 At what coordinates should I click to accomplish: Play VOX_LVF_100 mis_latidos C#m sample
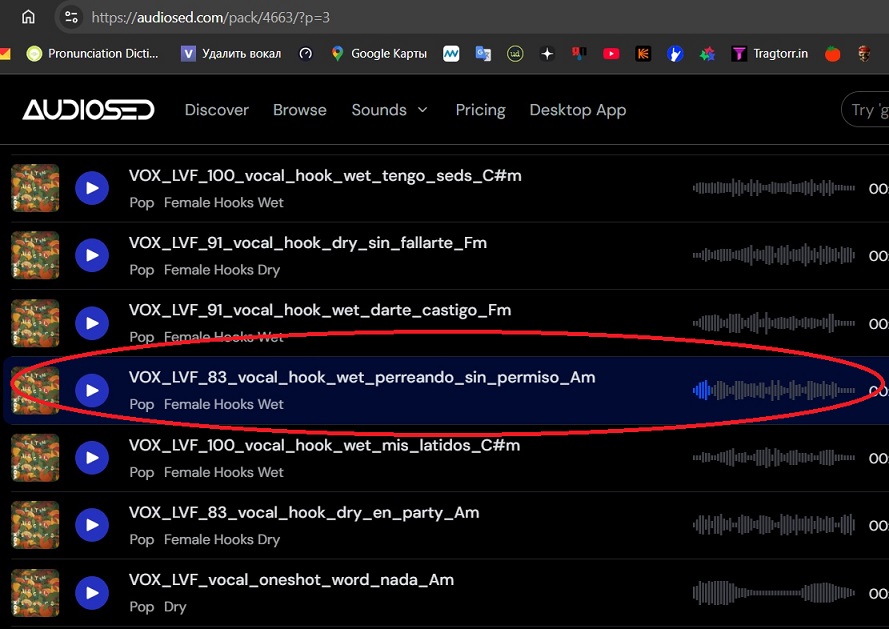click(x=92, y=458)
